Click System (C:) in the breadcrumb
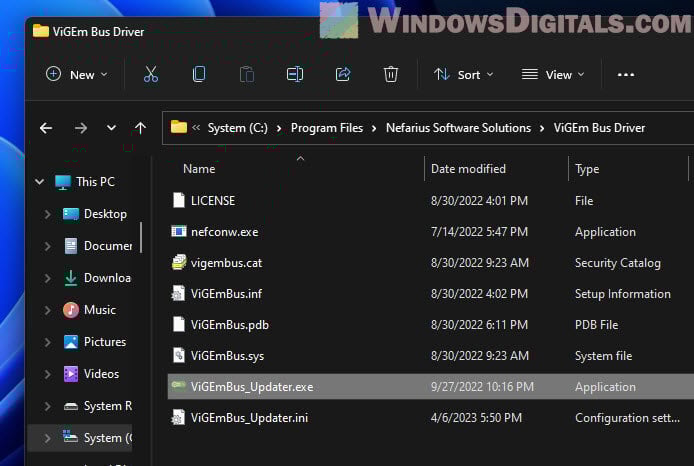Screen dimensions: 694x466 [238, 128]
